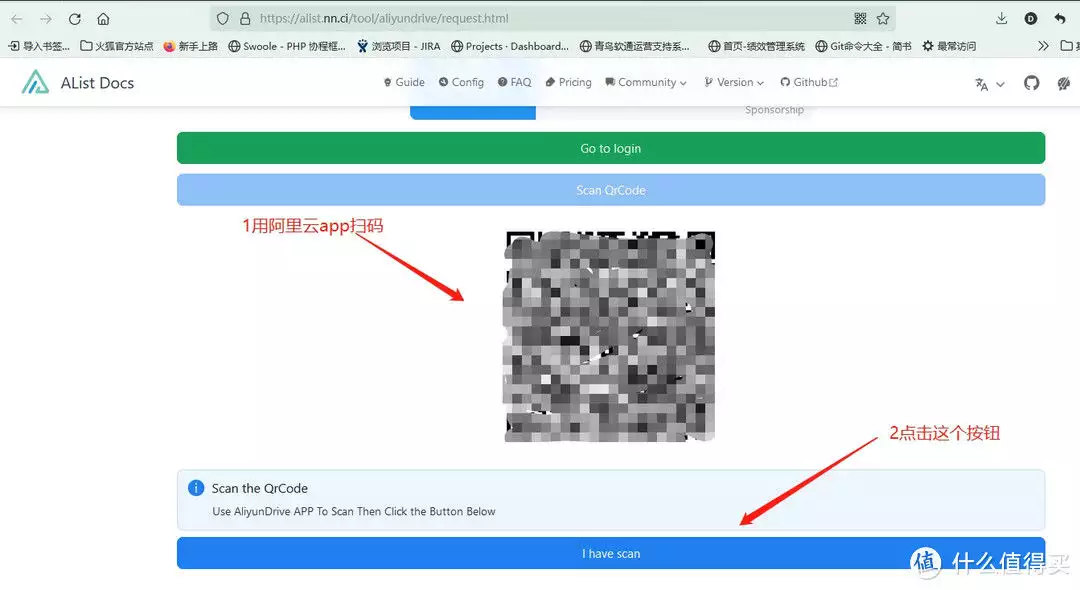Click the Scan QrCode button

point(610,190)
